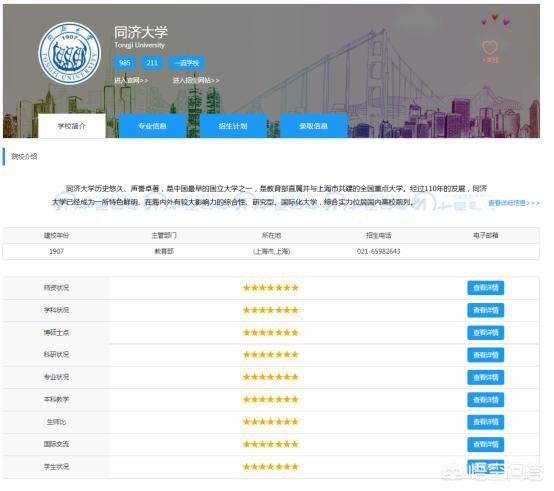
Task: Click the phone number 021-65982643
Action: click(x=378, y=252)
